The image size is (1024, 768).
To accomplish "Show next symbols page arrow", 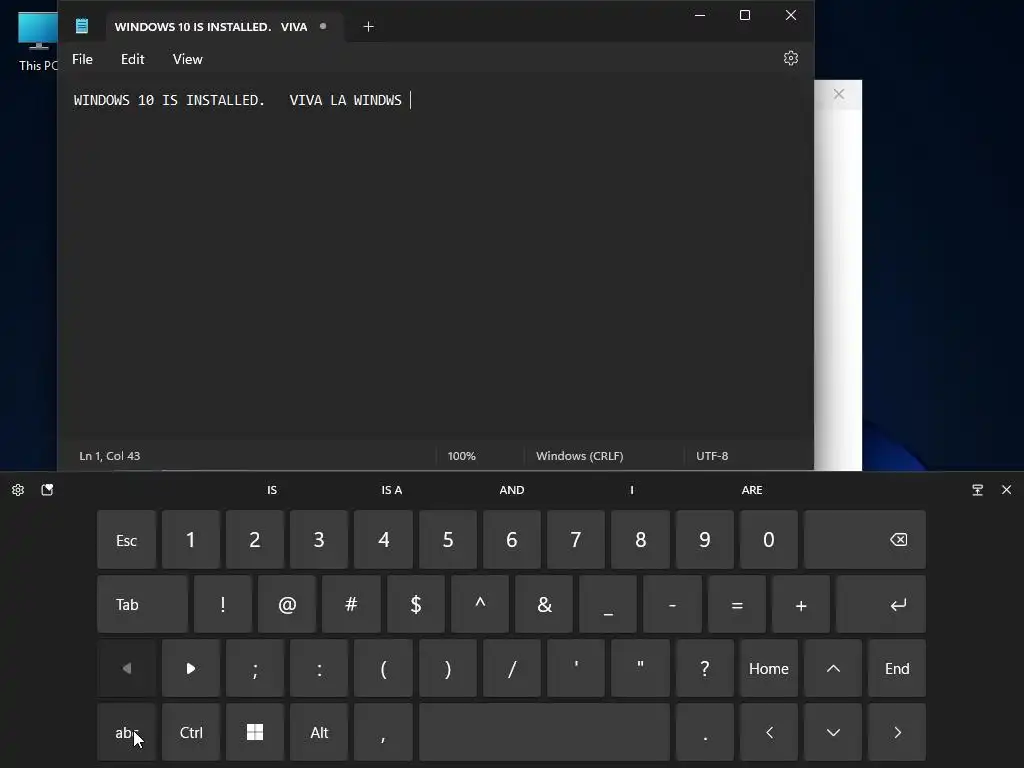I will coord(191,668).
